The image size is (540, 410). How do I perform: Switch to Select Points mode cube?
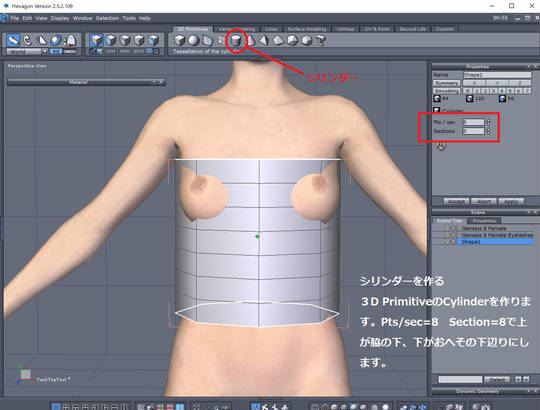point(139,40)
